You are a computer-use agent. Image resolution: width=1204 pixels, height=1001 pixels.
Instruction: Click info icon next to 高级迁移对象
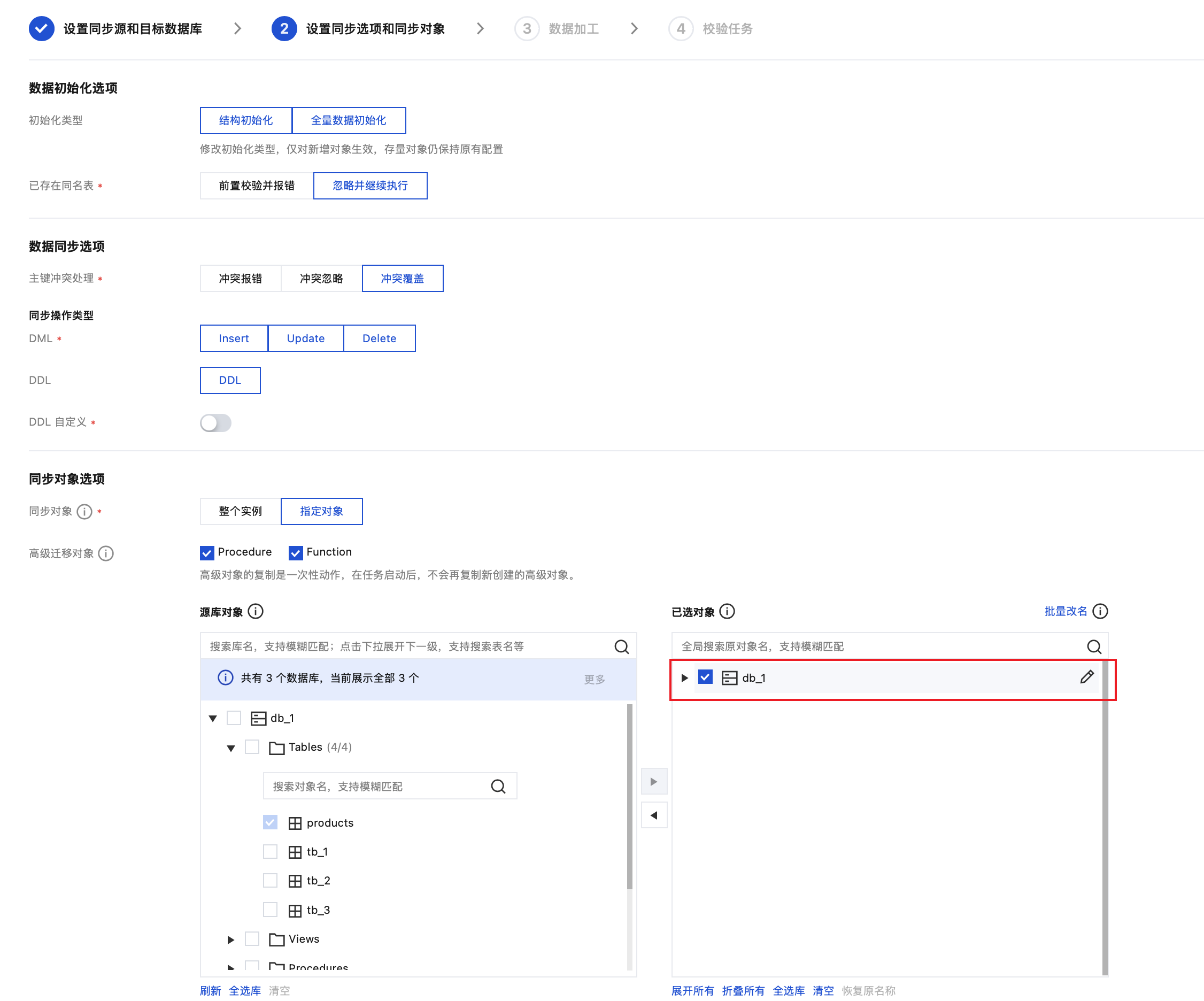106,553
